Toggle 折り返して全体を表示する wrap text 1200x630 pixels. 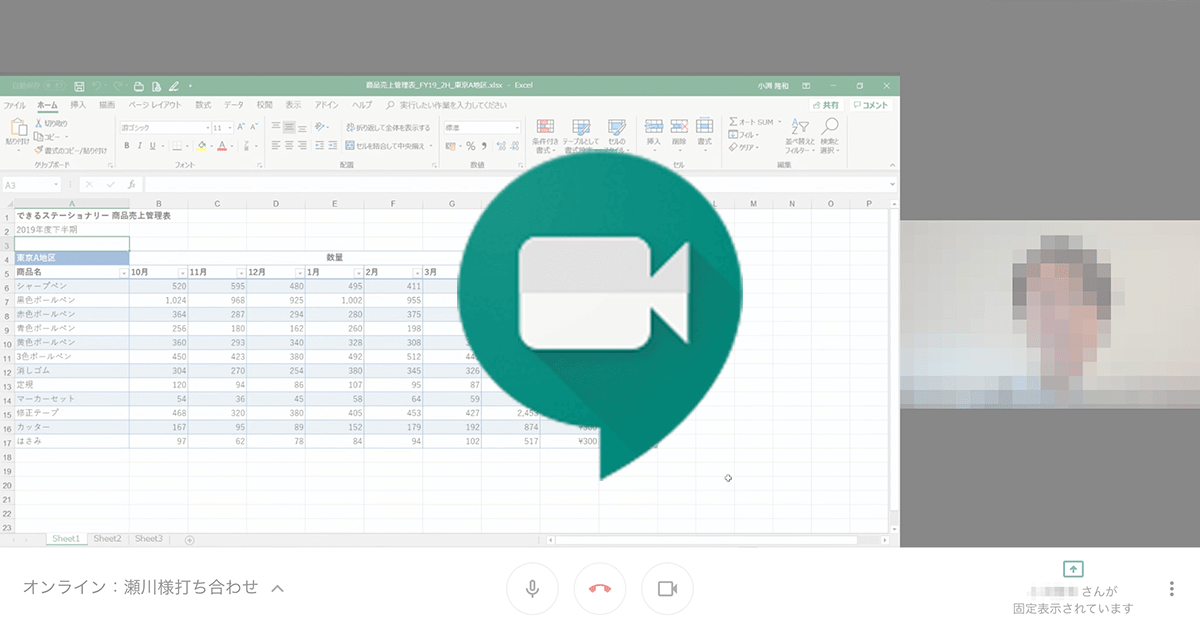coord(387,128)
